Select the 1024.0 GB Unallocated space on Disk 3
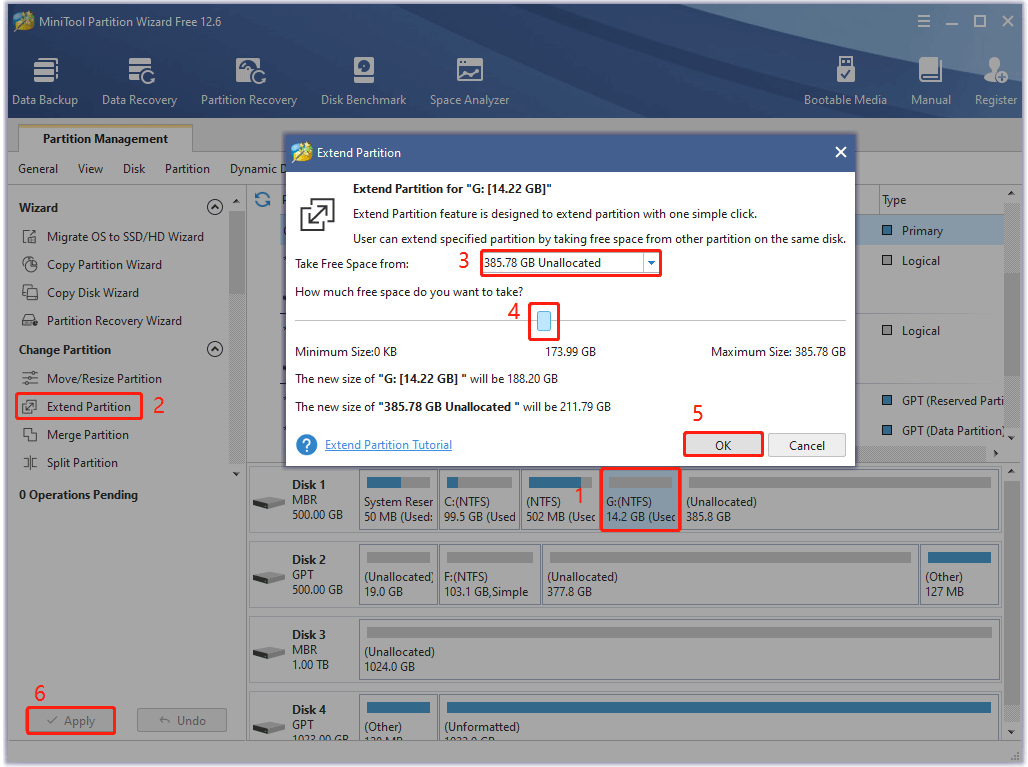Image resolution: width=1028 pixels, height=767 pixels. (x=679, y=649)
